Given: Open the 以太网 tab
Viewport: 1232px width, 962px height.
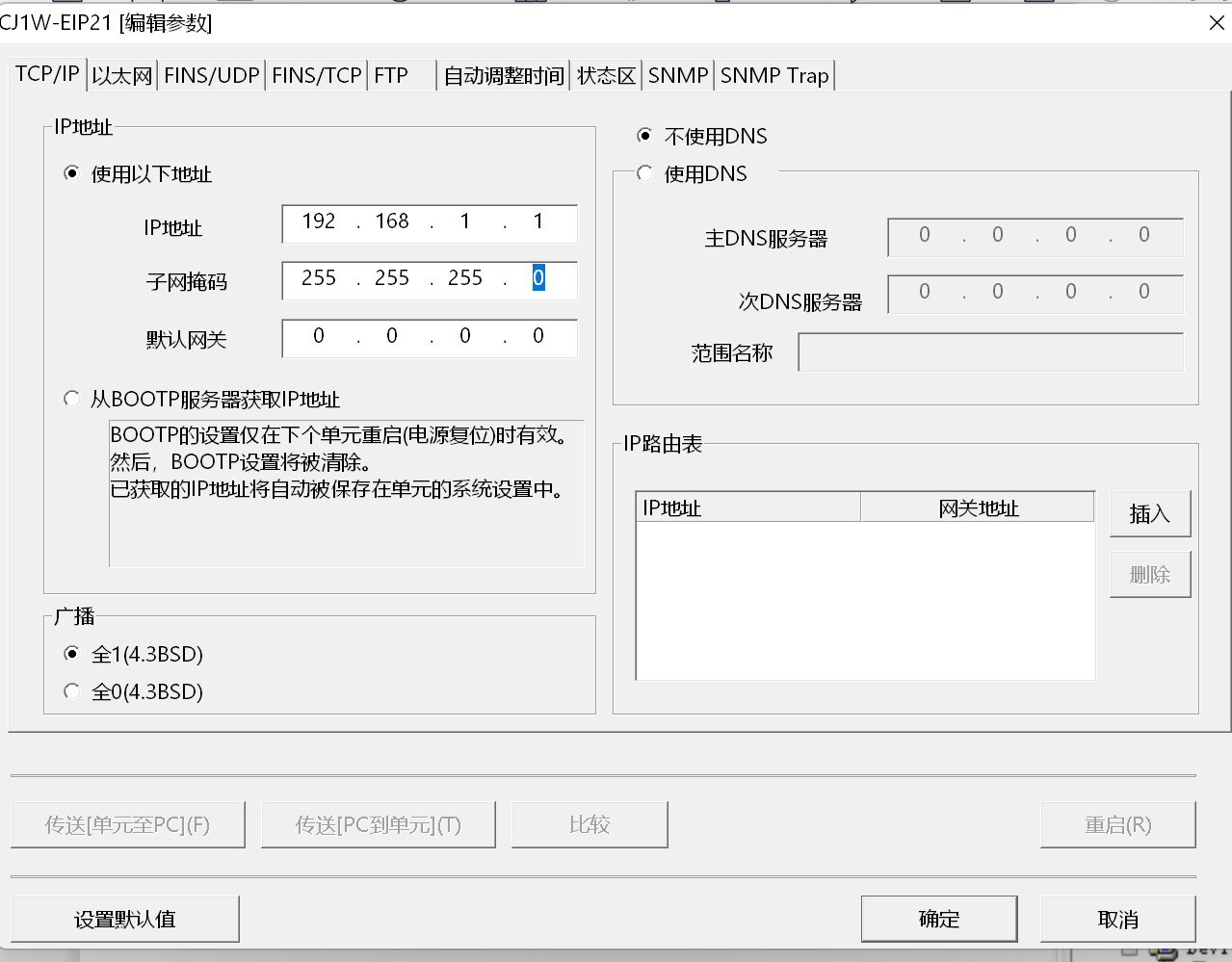Looking at the screenshot, I should [122, 76].
